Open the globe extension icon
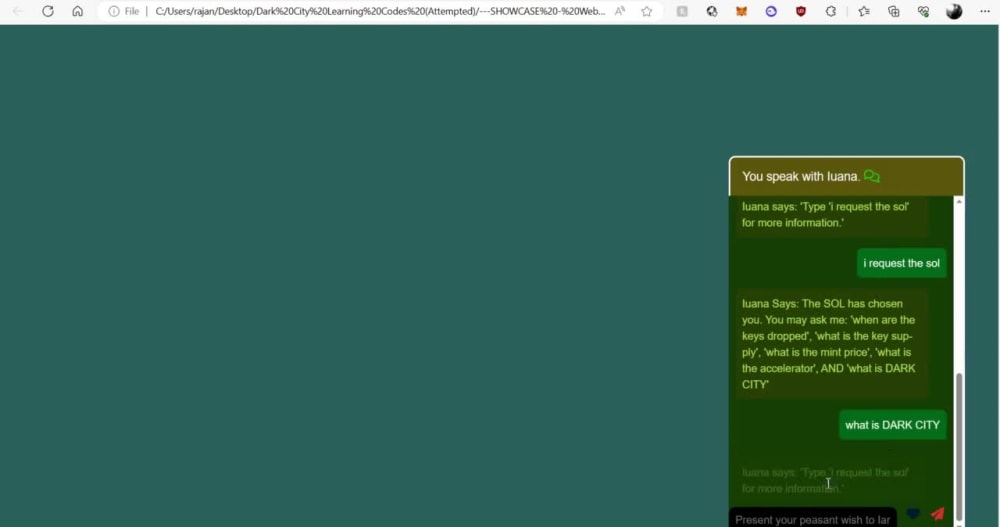The image size is (1000, 527). [712, 11]
